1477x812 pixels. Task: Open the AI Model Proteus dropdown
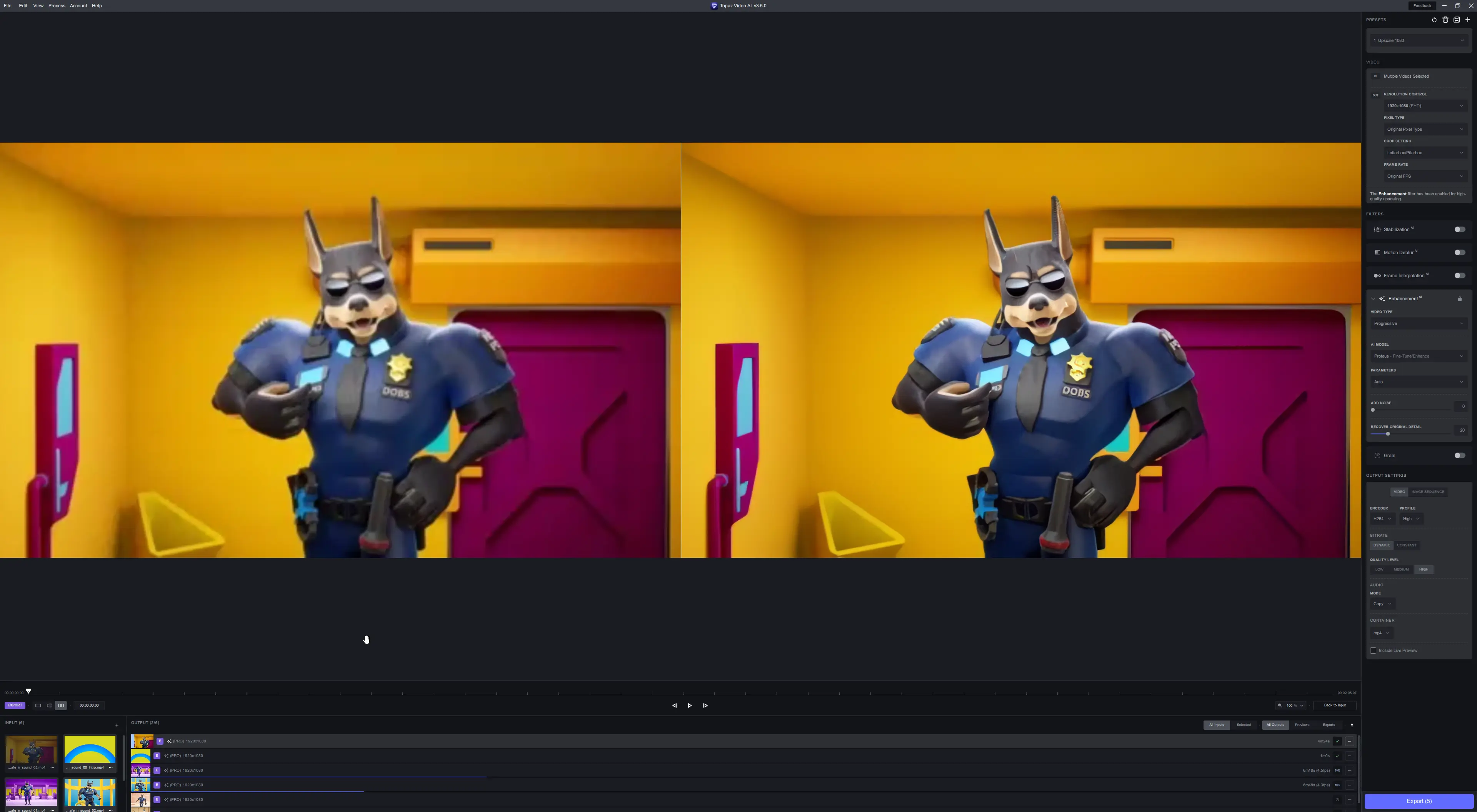pyautogui.click(x=1418, y=356)
